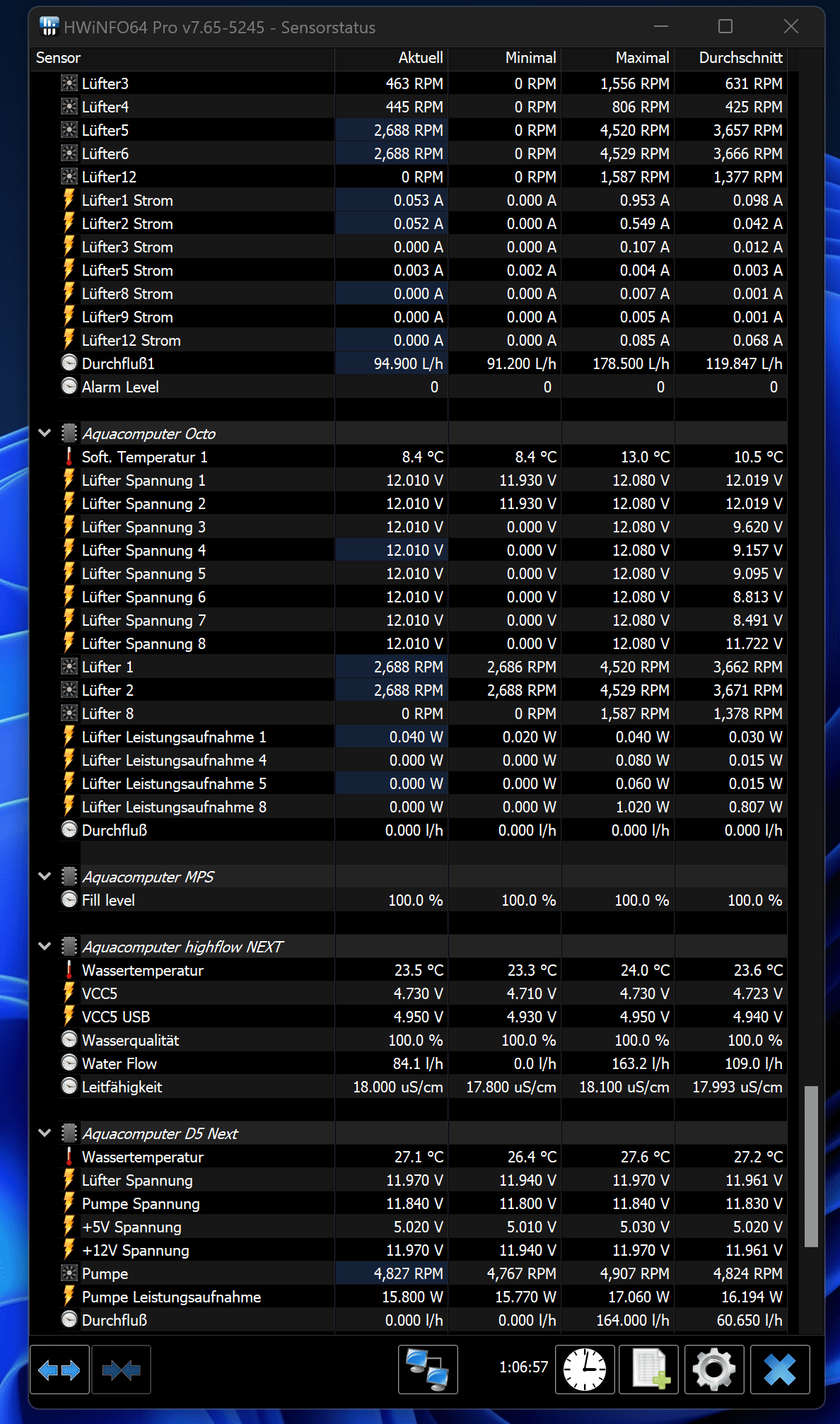The width and height of the screenshot is (840, 1424).
Task: Collapse the Aquacomputer D5 Next group
Action: point(45,1133)
